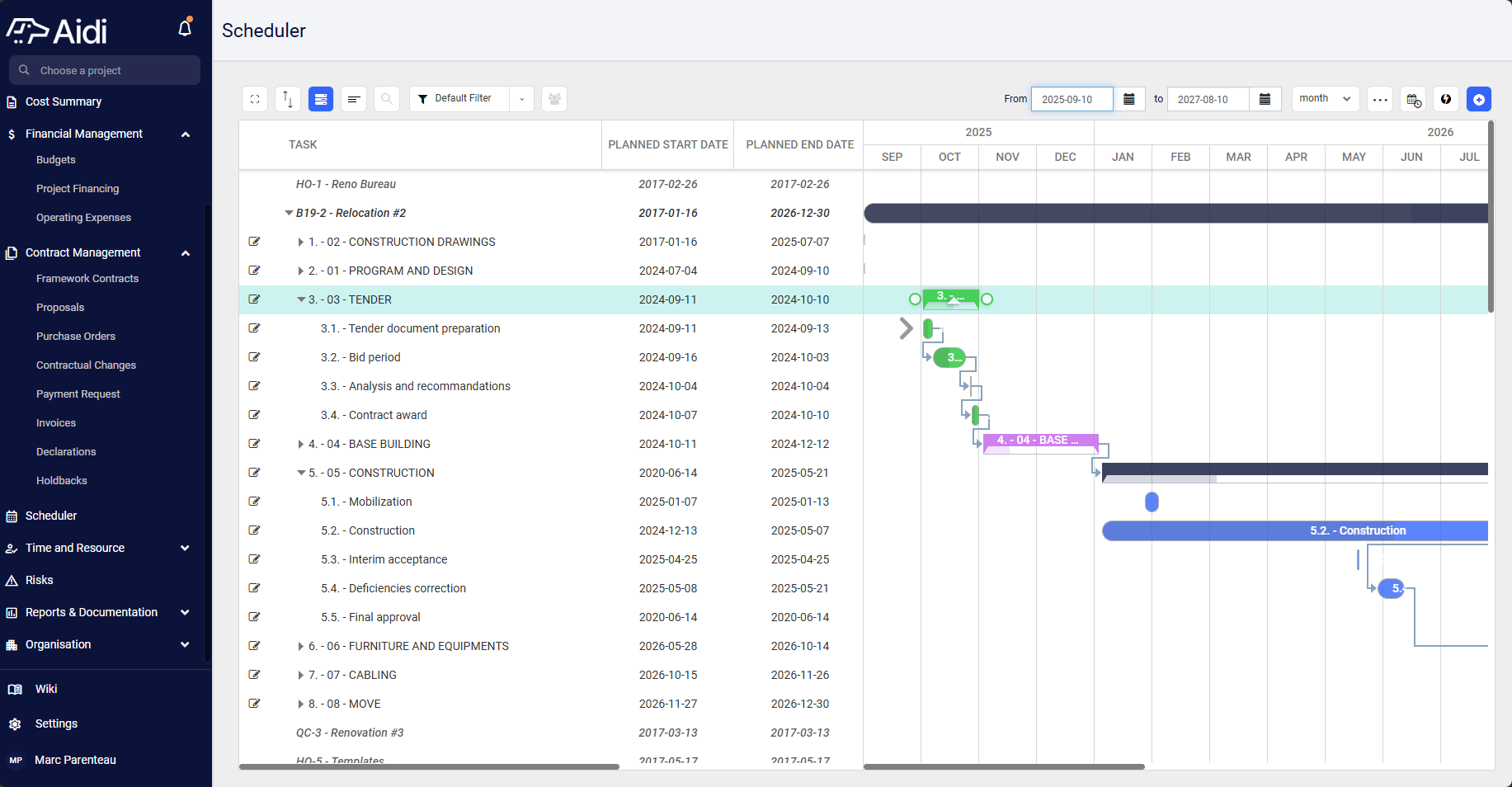Click the 5.1 Mobilization milestone marker
Viewport: 1512px width, 787px height.
[1152, 502]
